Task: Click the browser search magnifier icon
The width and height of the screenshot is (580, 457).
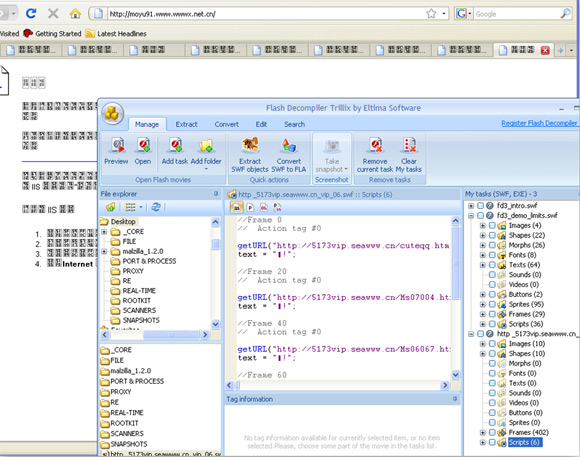Action: coord(565,14)
